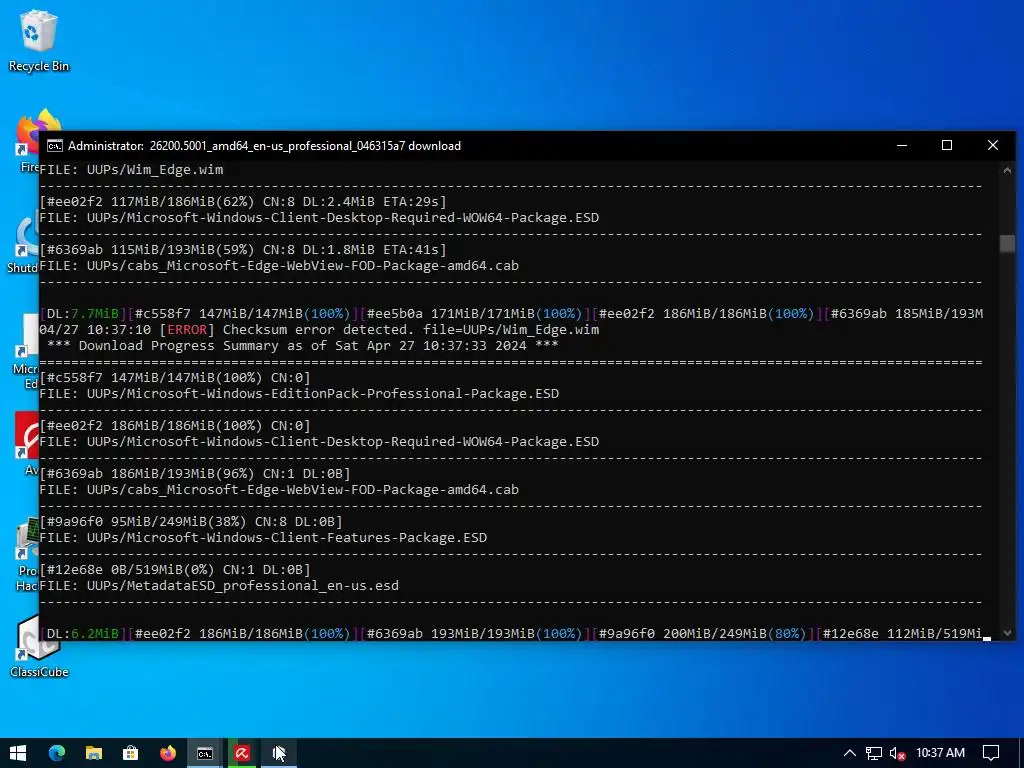The image size is (1024, 768).
Task: Click the 'Microsoft-Windows-Client-Features-Package.ESD' line
Action: coord(263,537)
